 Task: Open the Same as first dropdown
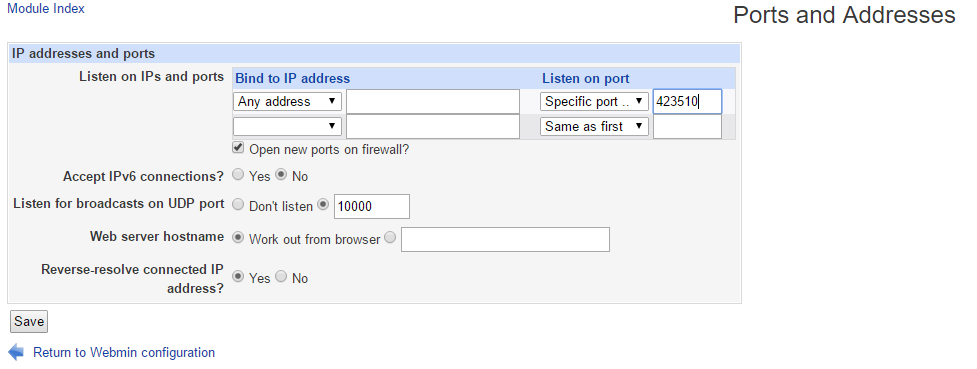coord(594,127)
